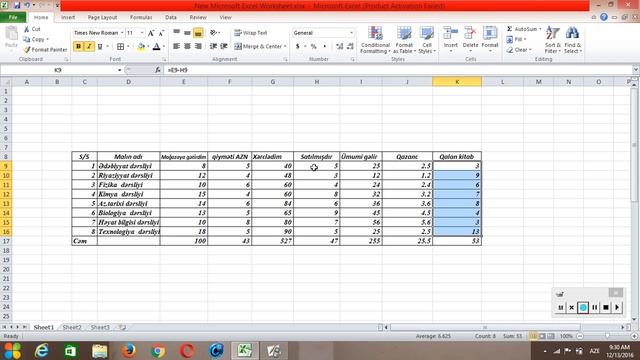The height and width of the screenshot is (360, 640).
Task: Increase indent
Action: click(224, 47)
